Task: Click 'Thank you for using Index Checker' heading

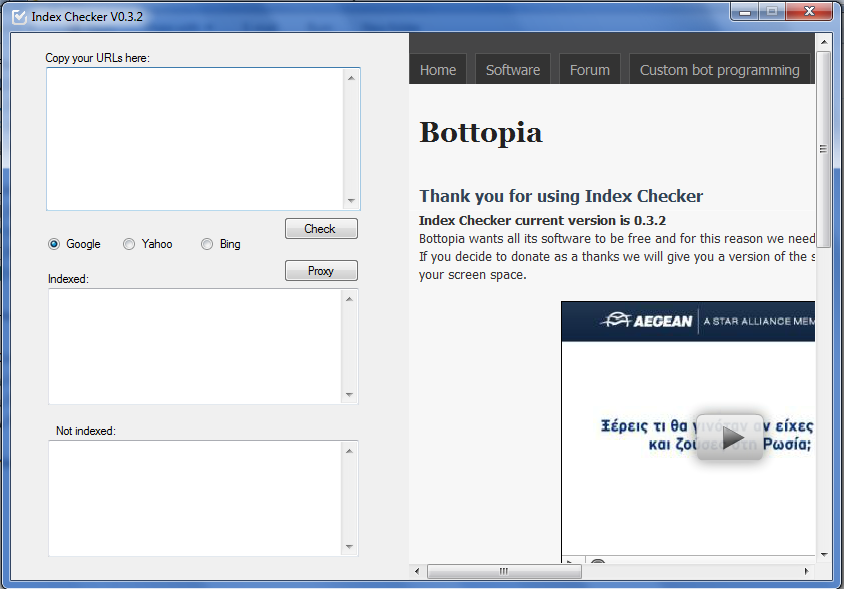Action: pos(561,196)
